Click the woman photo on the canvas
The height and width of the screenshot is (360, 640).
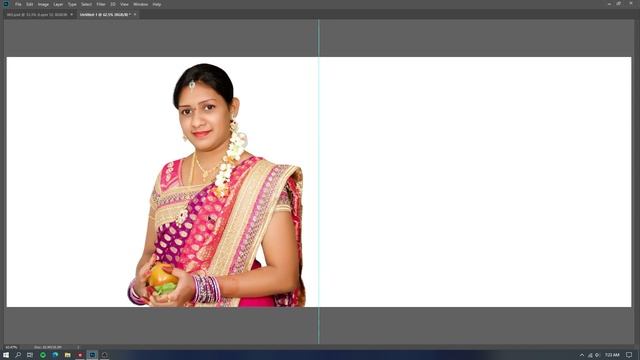(216, 186)
